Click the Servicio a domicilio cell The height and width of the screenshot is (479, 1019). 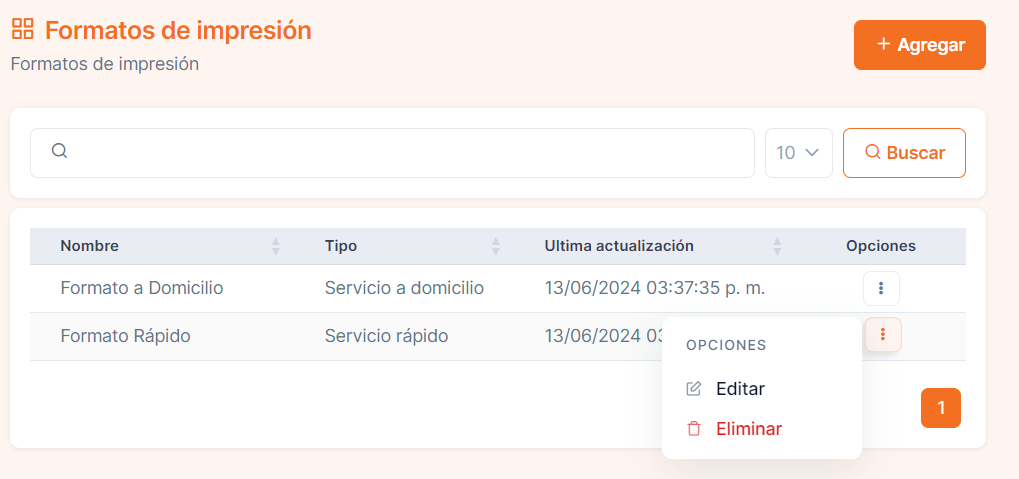click(404, 288)
